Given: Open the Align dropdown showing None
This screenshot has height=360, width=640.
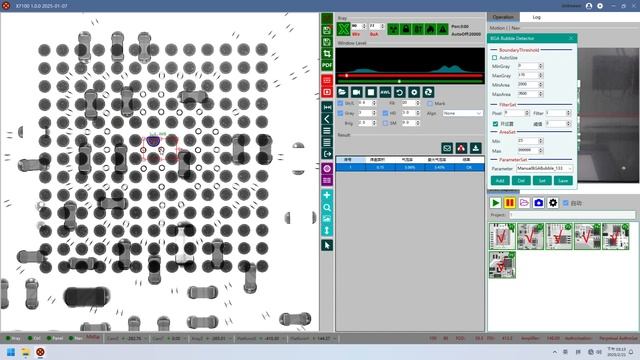Looking at the screenshot, I should 462,113.
